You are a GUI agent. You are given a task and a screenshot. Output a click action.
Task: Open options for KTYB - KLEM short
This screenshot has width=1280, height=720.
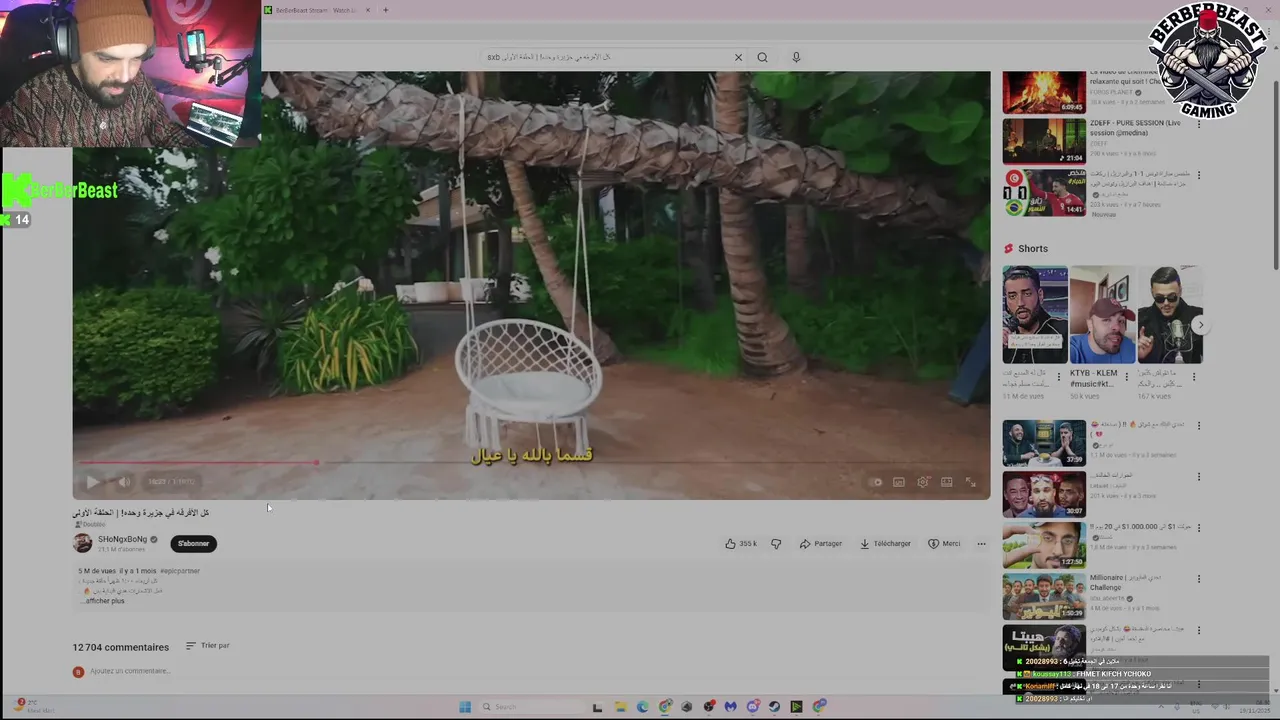click(1126, 378)
